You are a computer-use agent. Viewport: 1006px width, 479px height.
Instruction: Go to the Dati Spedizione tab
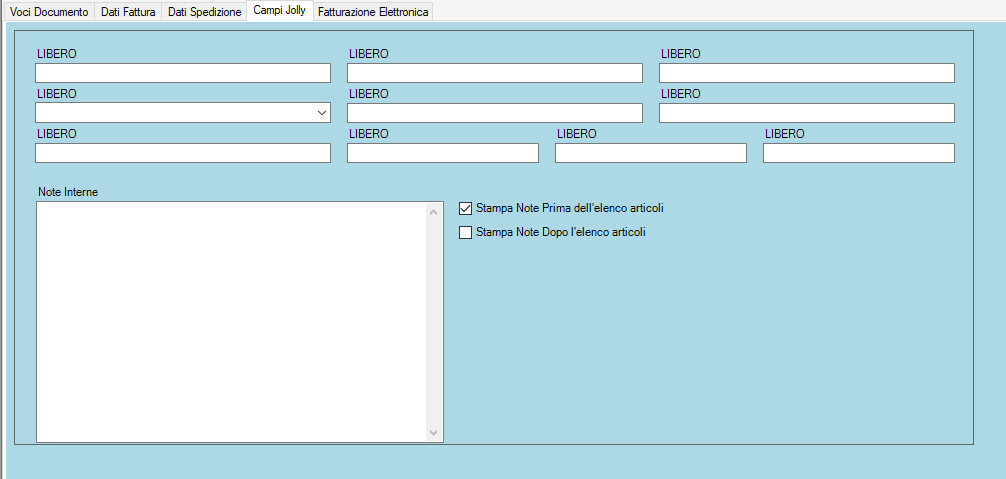click(x=204, y=11)
